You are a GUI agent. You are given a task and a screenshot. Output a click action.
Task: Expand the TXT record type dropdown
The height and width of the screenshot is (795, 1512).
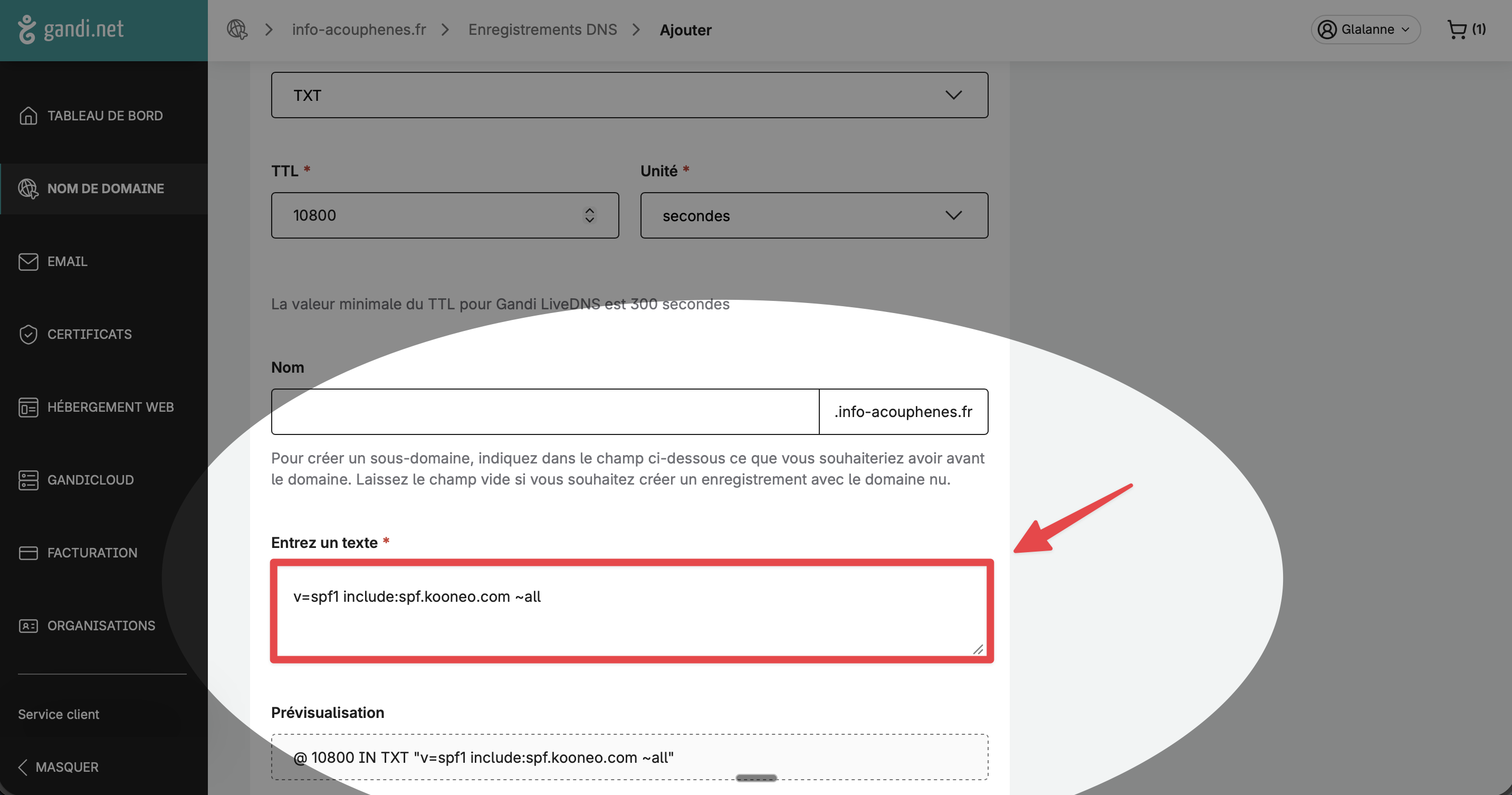tap(629, 95)
